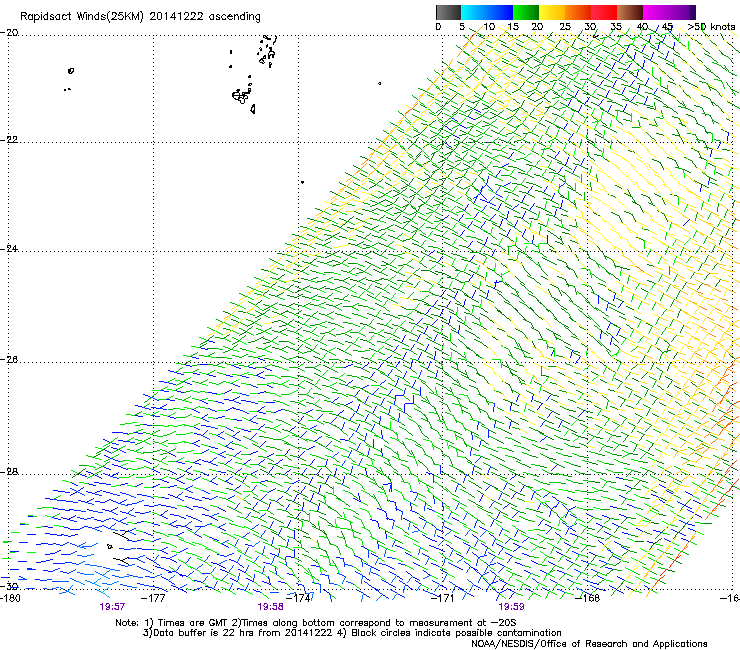740x650 pixels.
Task: Select the magenta 40-45 knots legend color
Action: [656, 12]
